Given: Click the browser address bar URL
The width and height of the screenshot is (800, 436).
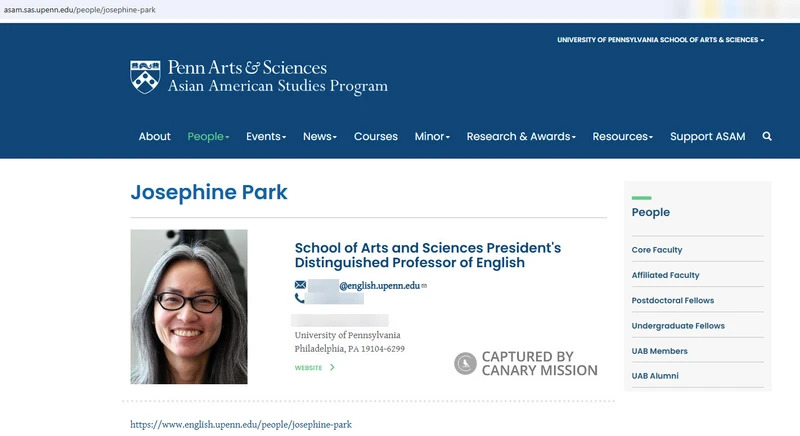Looking at the screenshot, I should tap(80, 10).
